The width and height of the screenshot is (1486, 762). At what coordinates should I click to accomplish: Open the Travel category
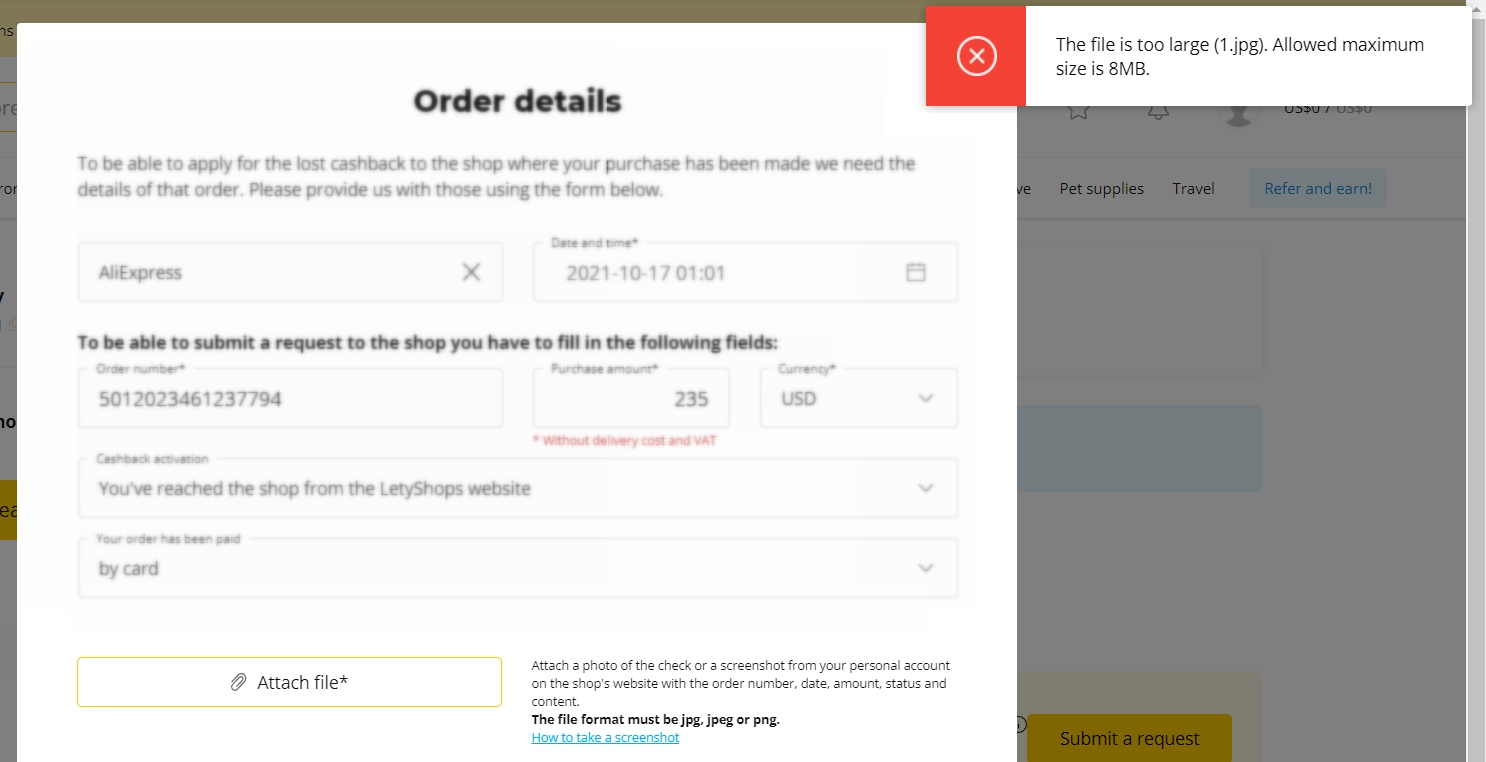(1193, 188)
